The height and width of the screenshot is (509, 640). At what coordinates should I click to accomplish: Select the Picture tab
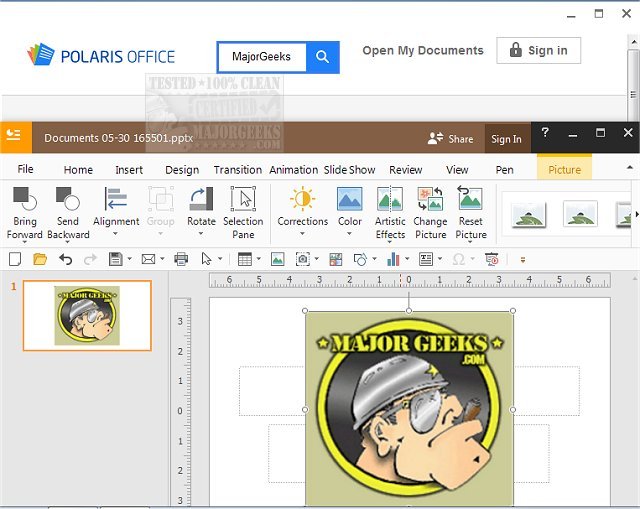pos(564,169)
